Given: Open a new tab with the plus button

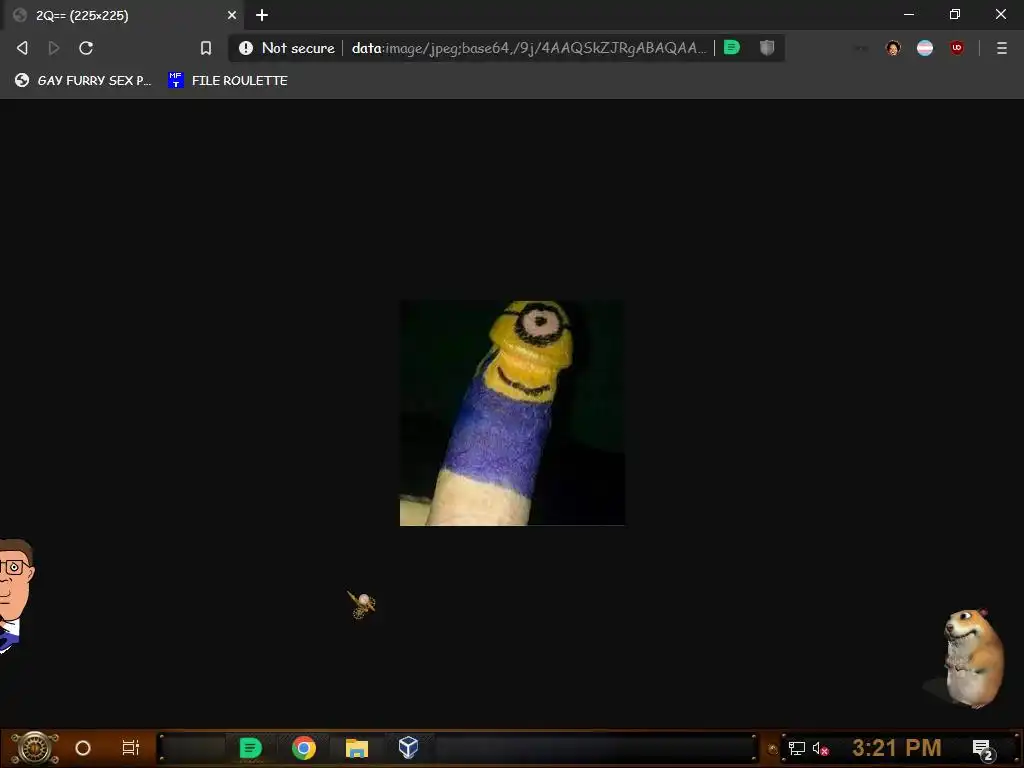Looking at the screenshot, I should point(262,15).
